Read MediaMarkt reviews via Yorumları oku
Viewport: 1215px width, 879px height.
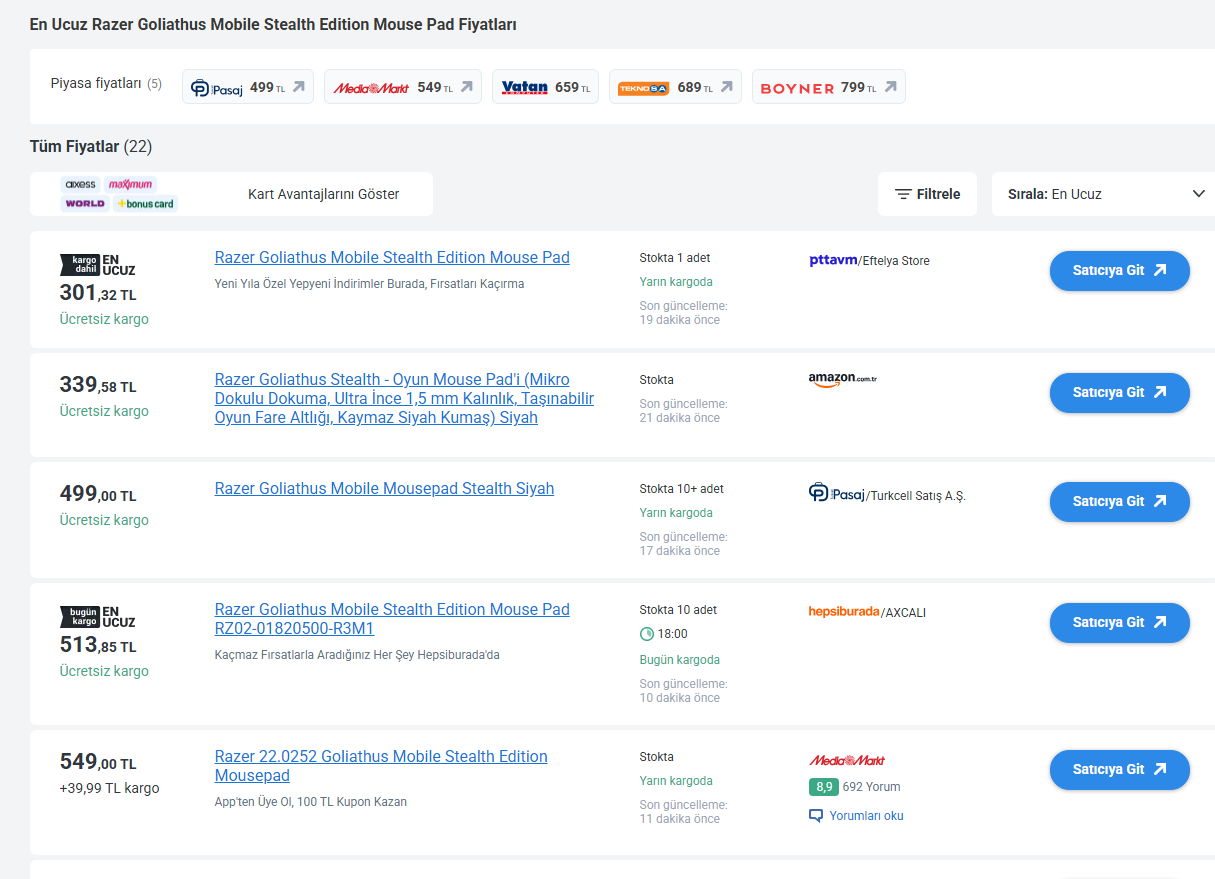tap(866, 816)
